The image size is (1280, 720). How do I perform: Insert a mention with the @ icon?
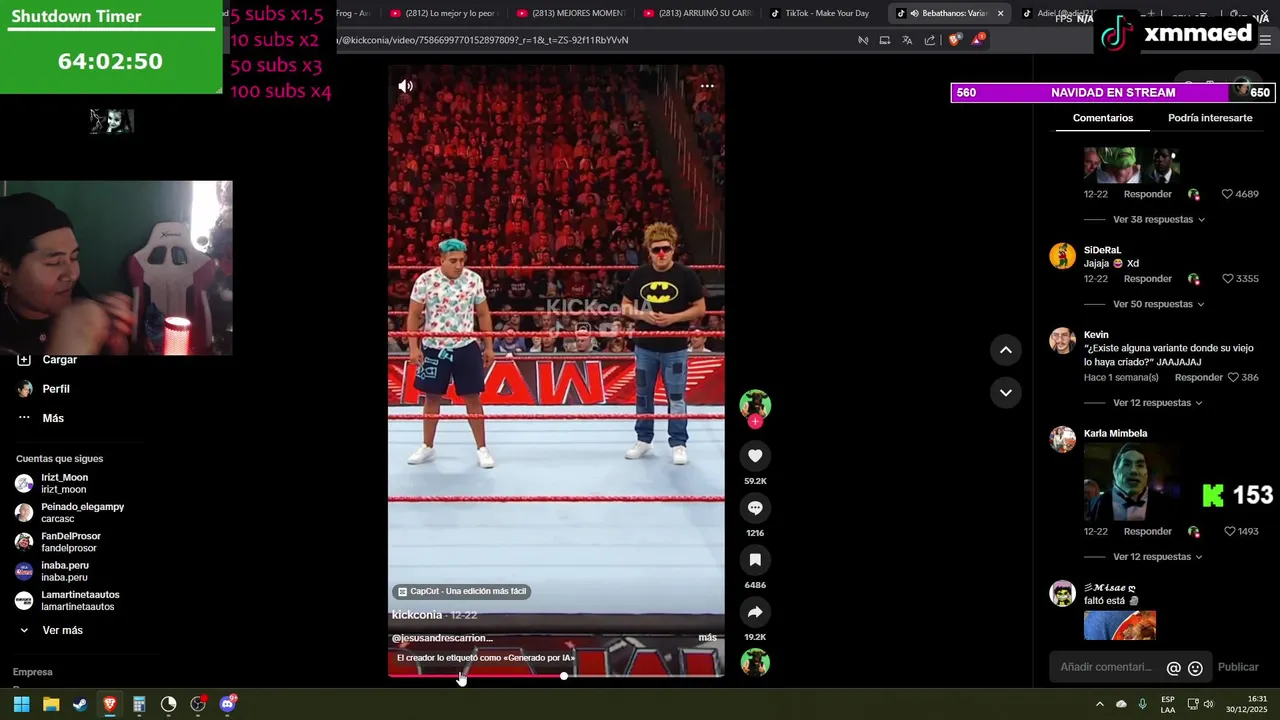(1174, 668)
